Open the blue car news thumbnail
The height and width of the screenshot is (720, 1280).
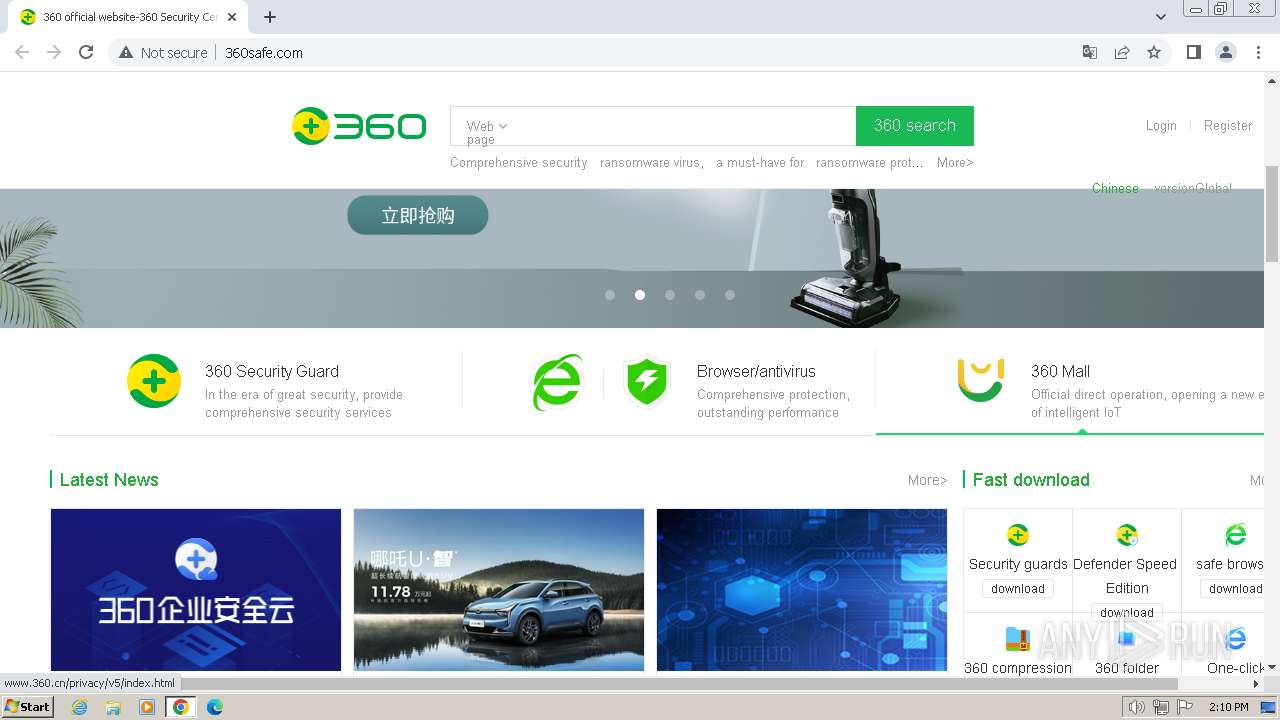coord(499,590)
